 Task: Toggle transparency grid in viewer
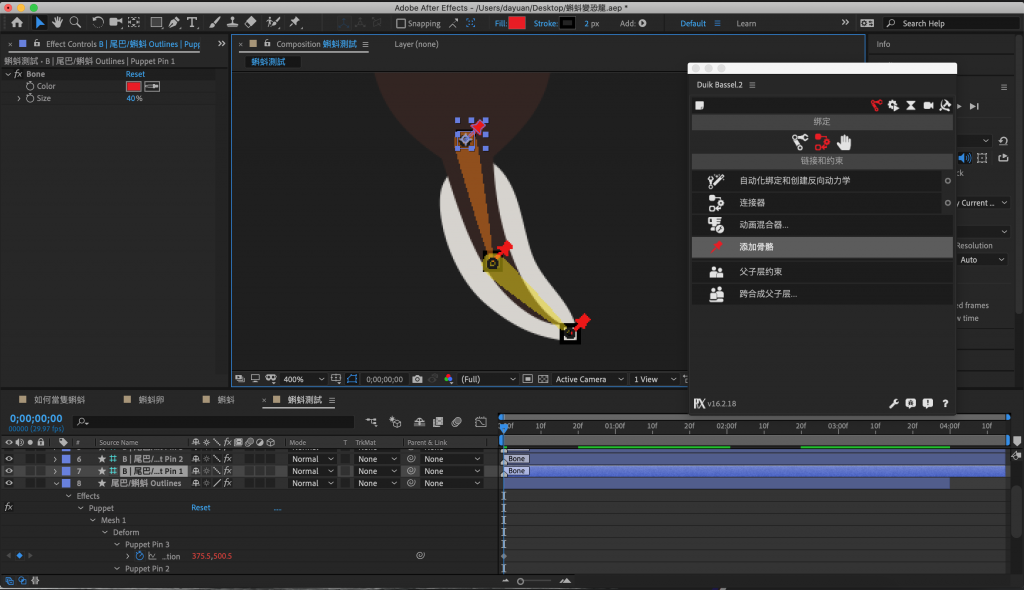tap(543, 379)
